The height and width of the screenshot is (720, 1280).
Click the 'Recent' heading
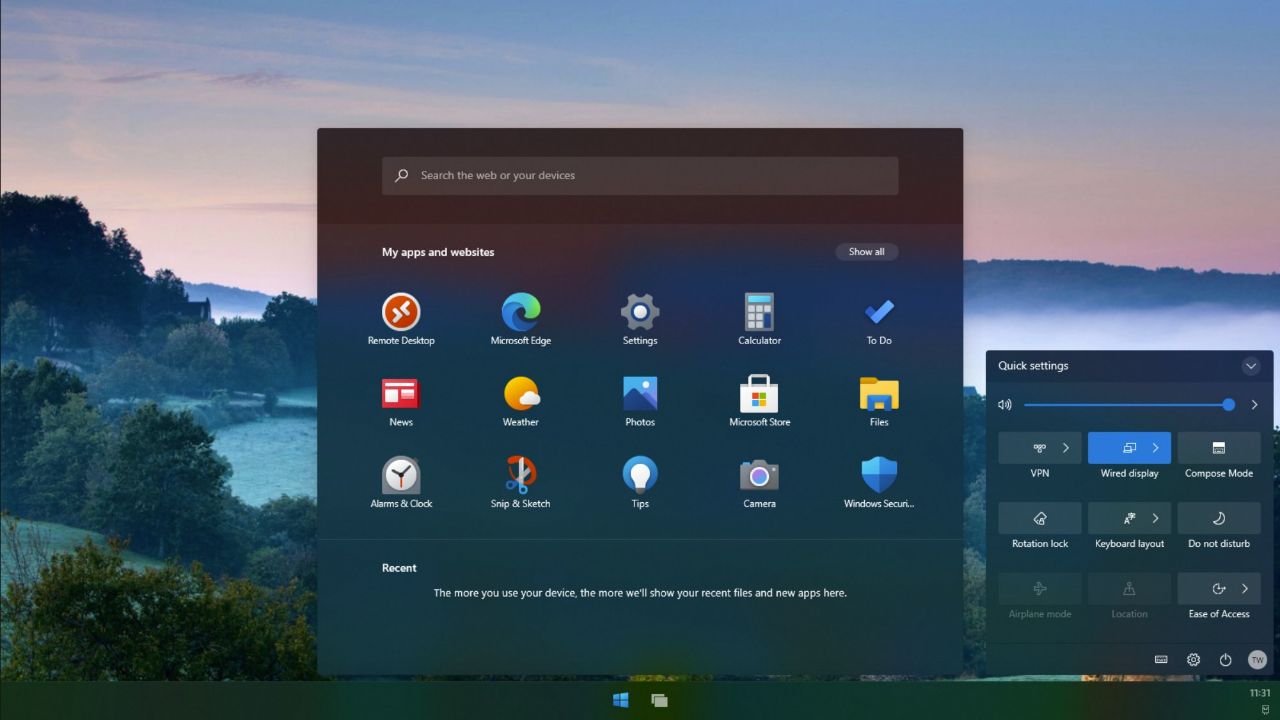coord(399,568)
